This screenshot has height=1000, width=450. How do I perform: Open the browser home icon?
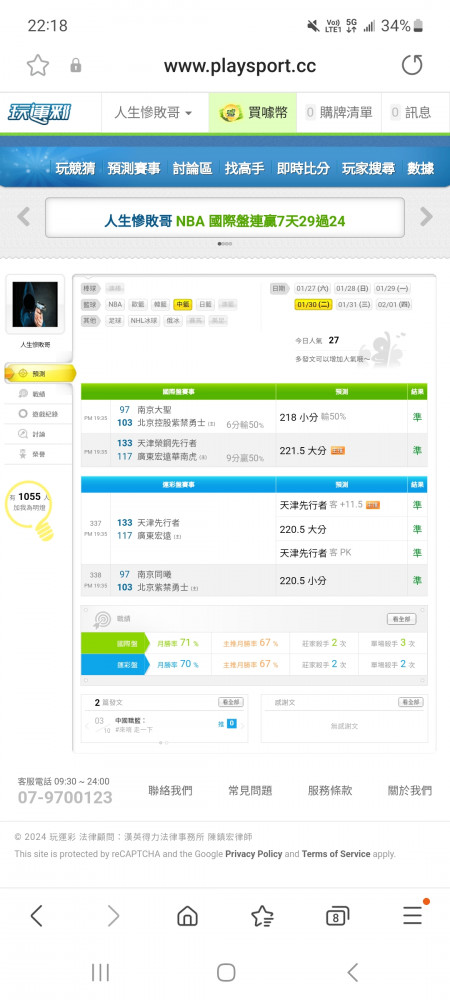point(187,916)
